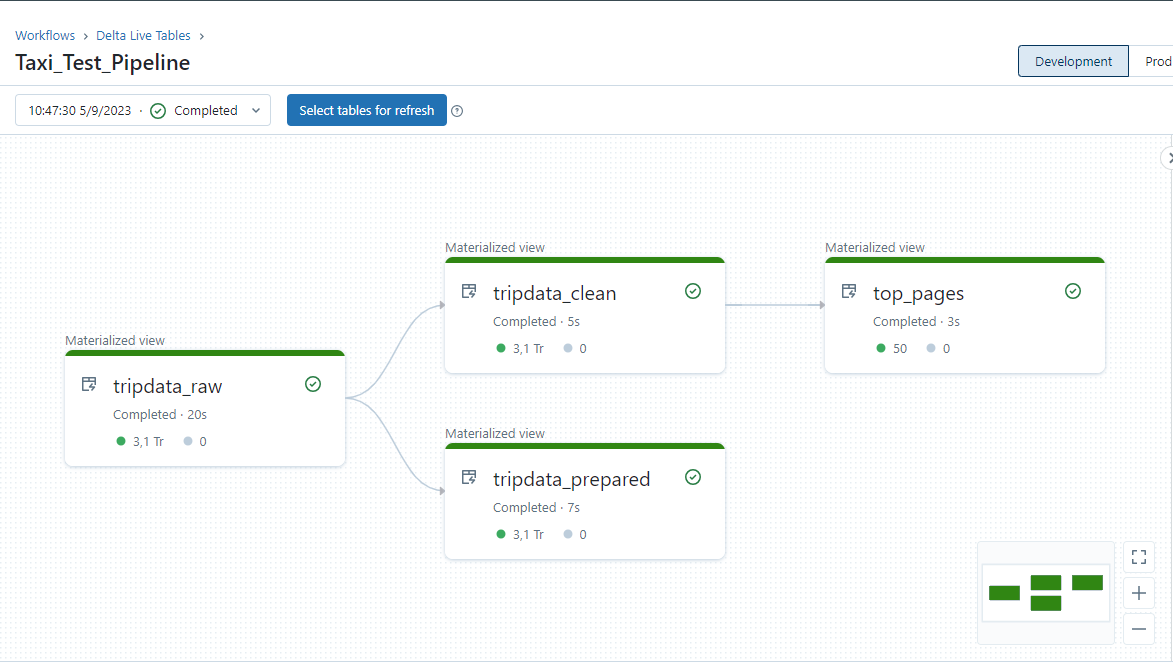The image size is (1173, 662).
Task: Click Select tables for refresh button
Action: [x=367, y=110]
